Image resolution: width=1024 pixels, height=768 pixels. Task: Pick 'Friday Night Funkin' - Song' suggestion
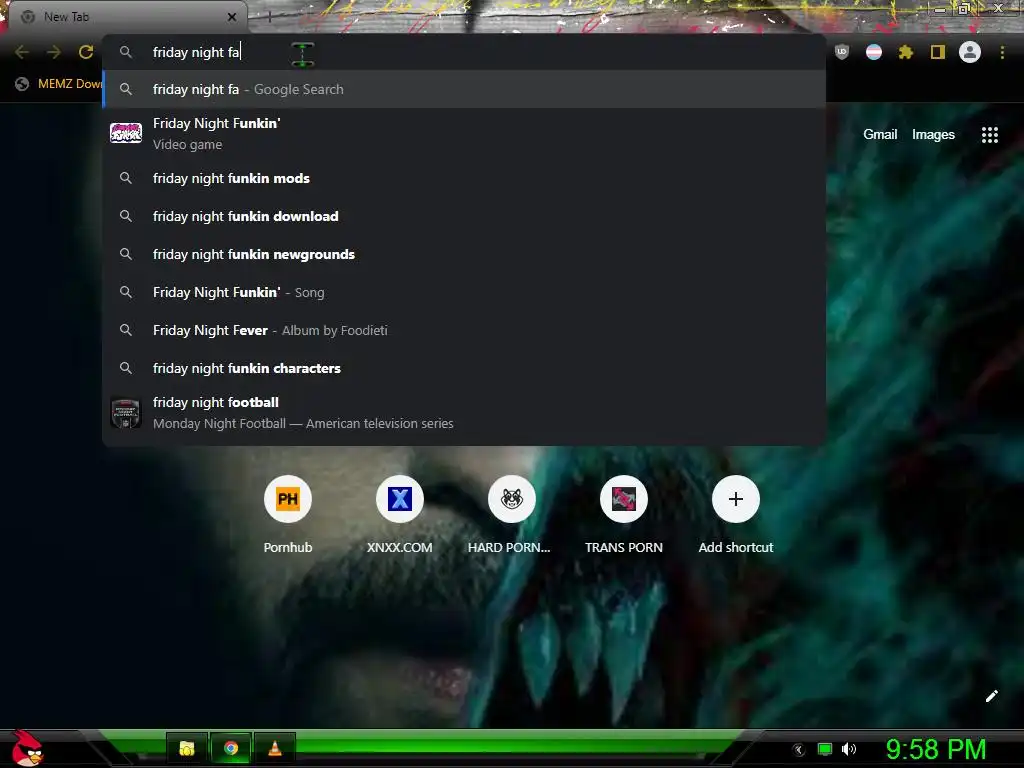[x=464, y=292]
